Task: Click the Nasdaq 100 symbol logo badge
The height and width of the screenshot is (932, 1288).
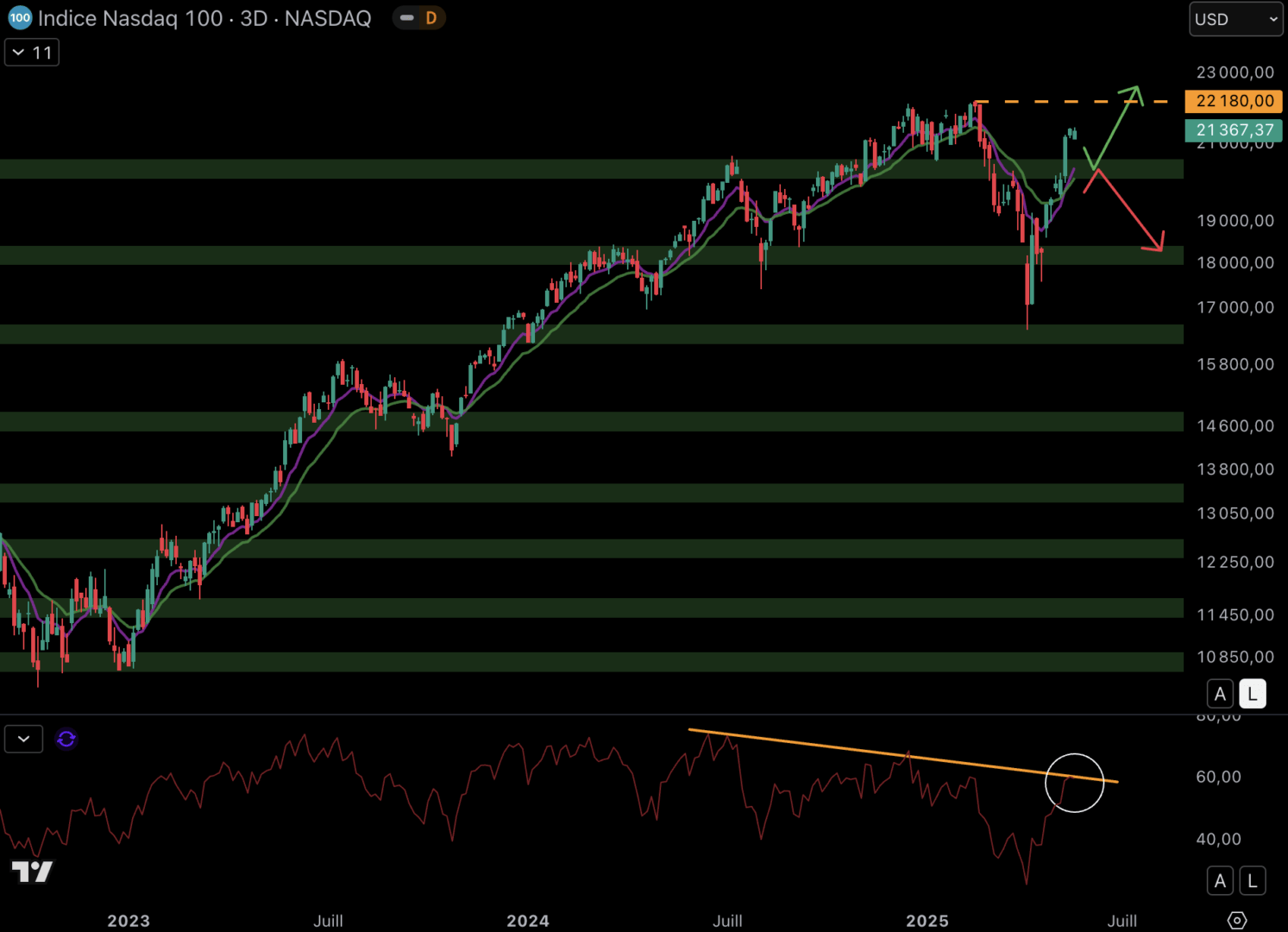Action: point(20,17)
